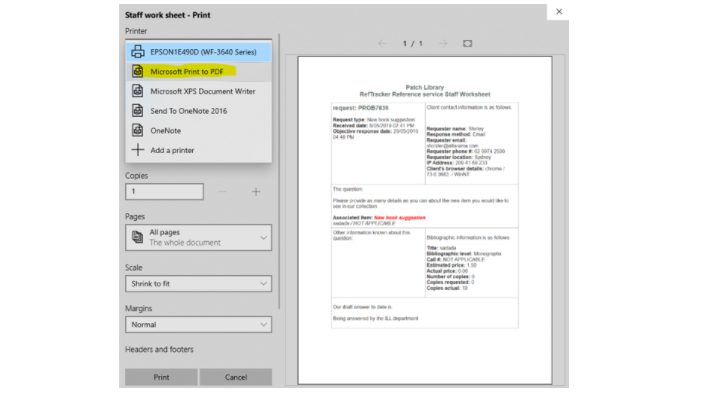Image resolution: width=706 pixels, height=396 pixels.
Task: Click the XPS Document Writer icon
Action: pyautogui.click(x=138, y=91)
